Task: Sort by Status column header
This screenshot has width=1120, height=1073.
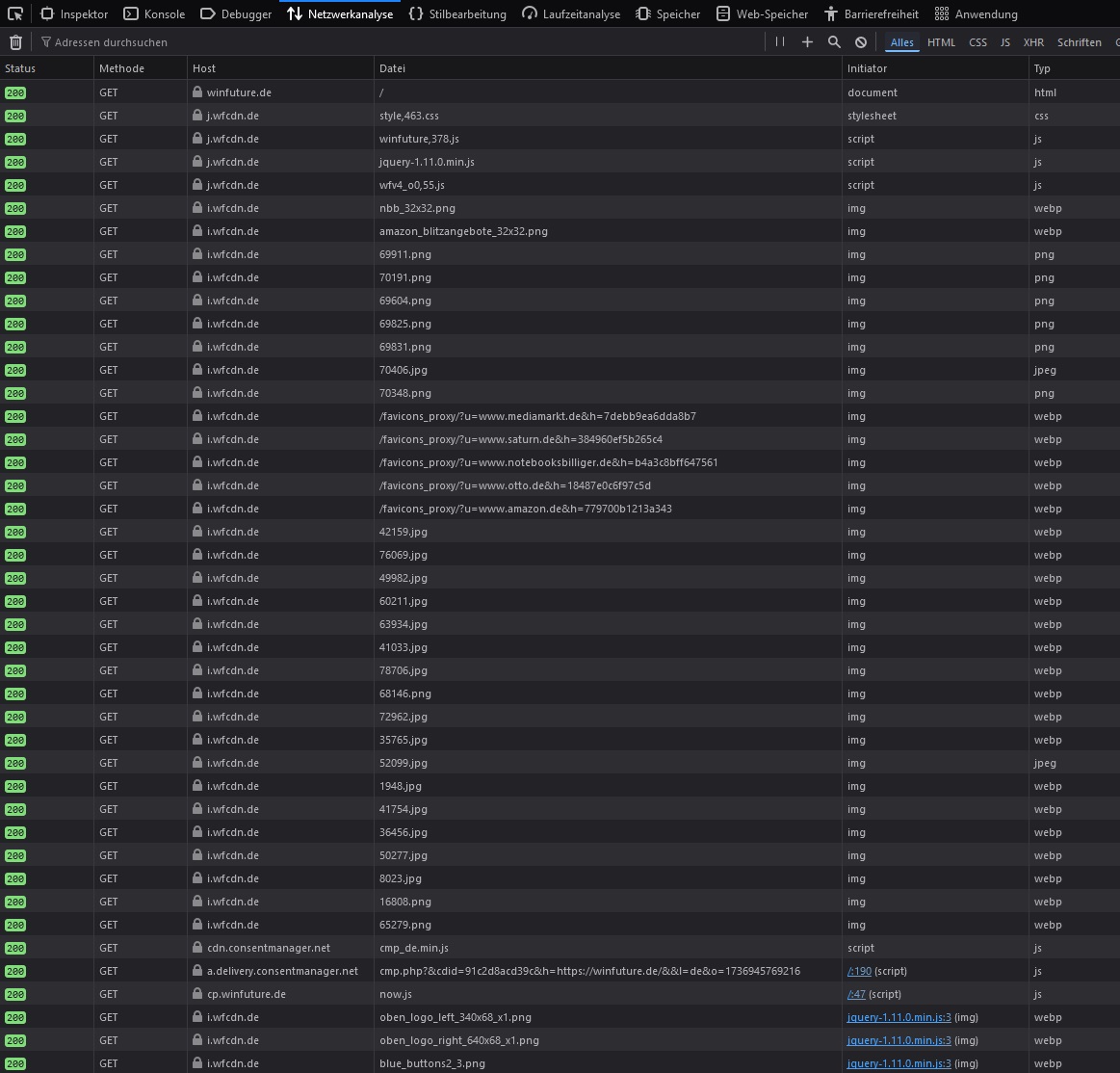Action: (46, 67)
